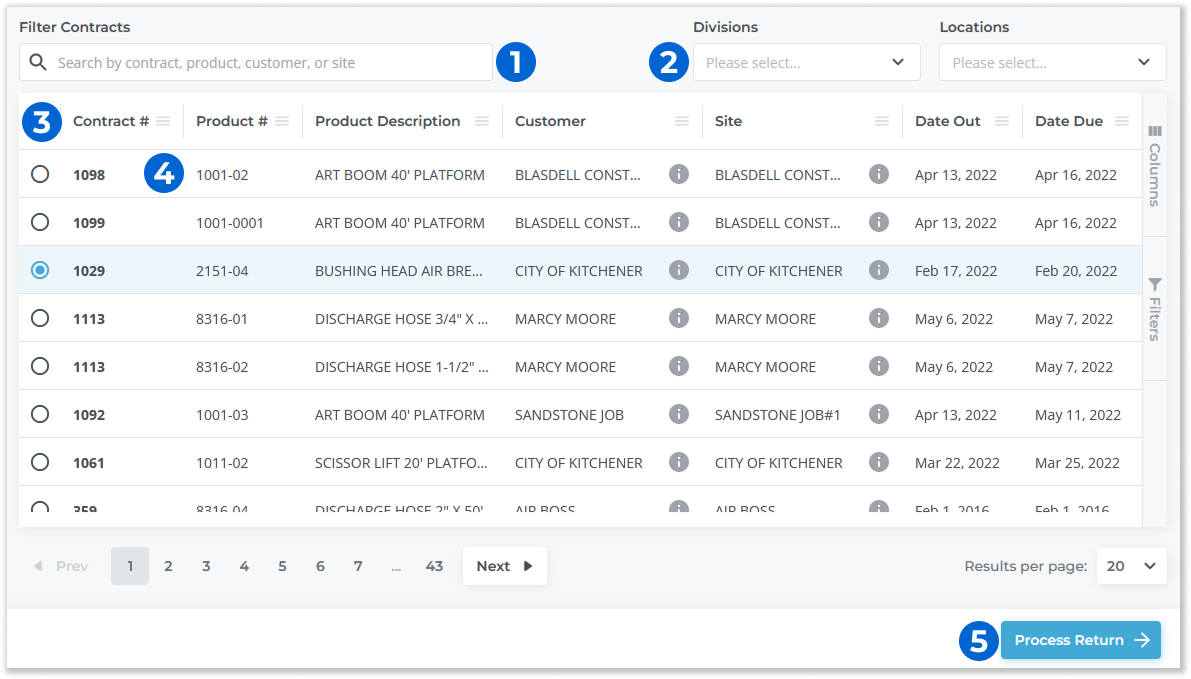1191x679 pixels.
Task: Click the May 11, 2022 due date
Action: point(1078,415)
